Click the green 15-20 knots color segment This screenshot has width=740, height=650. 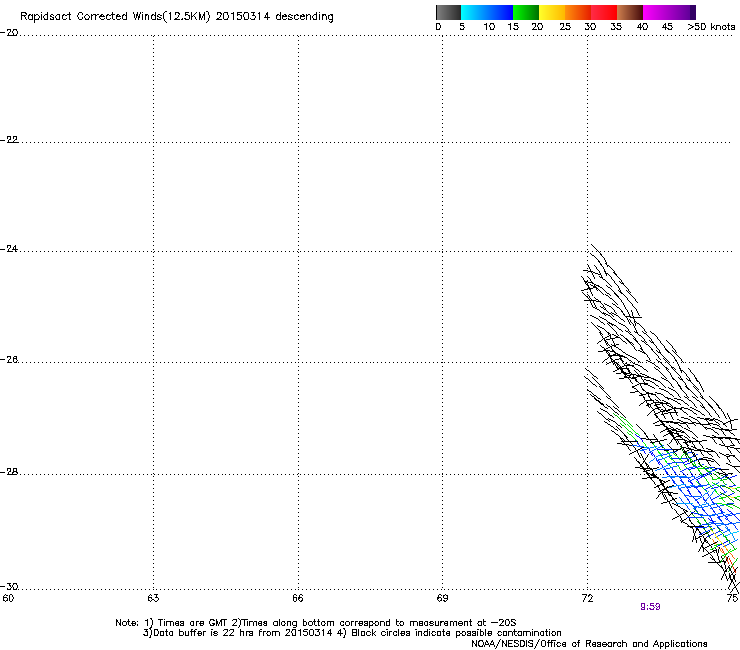click(x=526, y=12)
